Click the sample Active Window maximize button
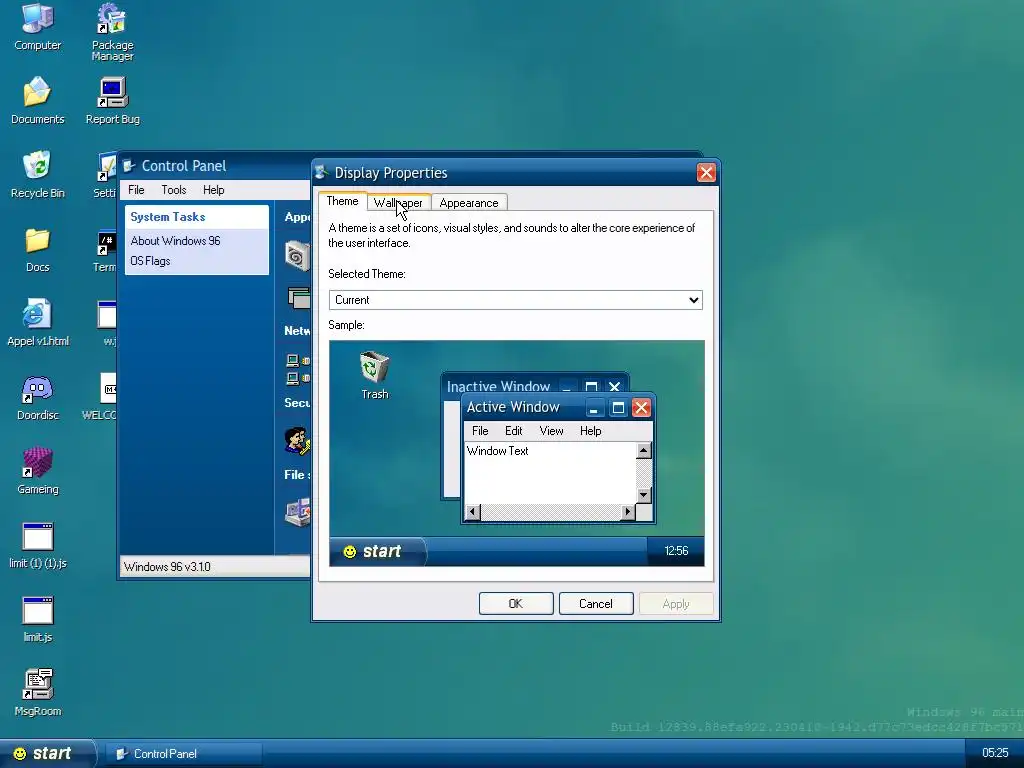The width and height of the screenshot is (1024, 768). coord(618,408)
